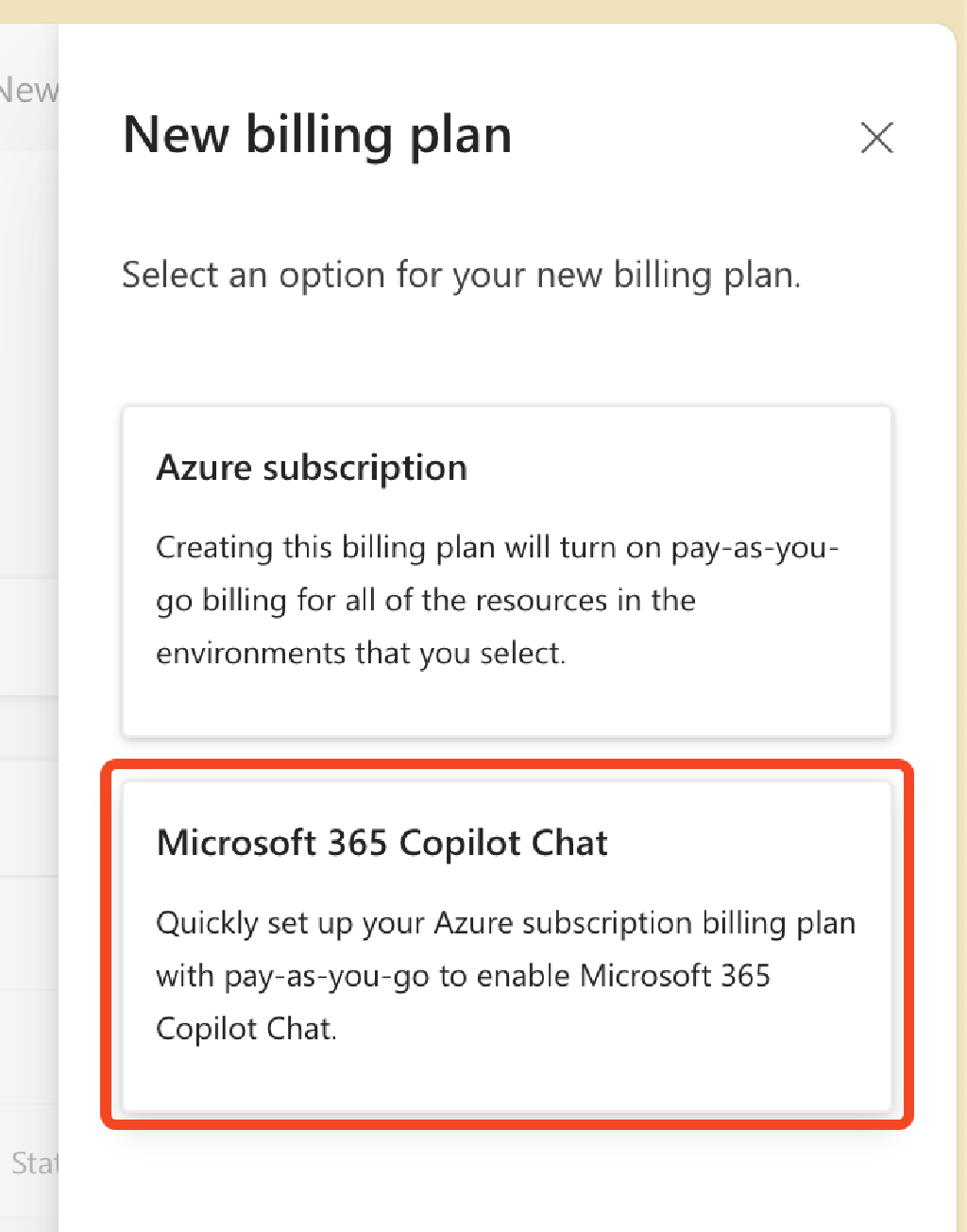This screenshot has height=1232, width=967.
Task: Click outside the dialog on the overlay
Action: (28, 614)
